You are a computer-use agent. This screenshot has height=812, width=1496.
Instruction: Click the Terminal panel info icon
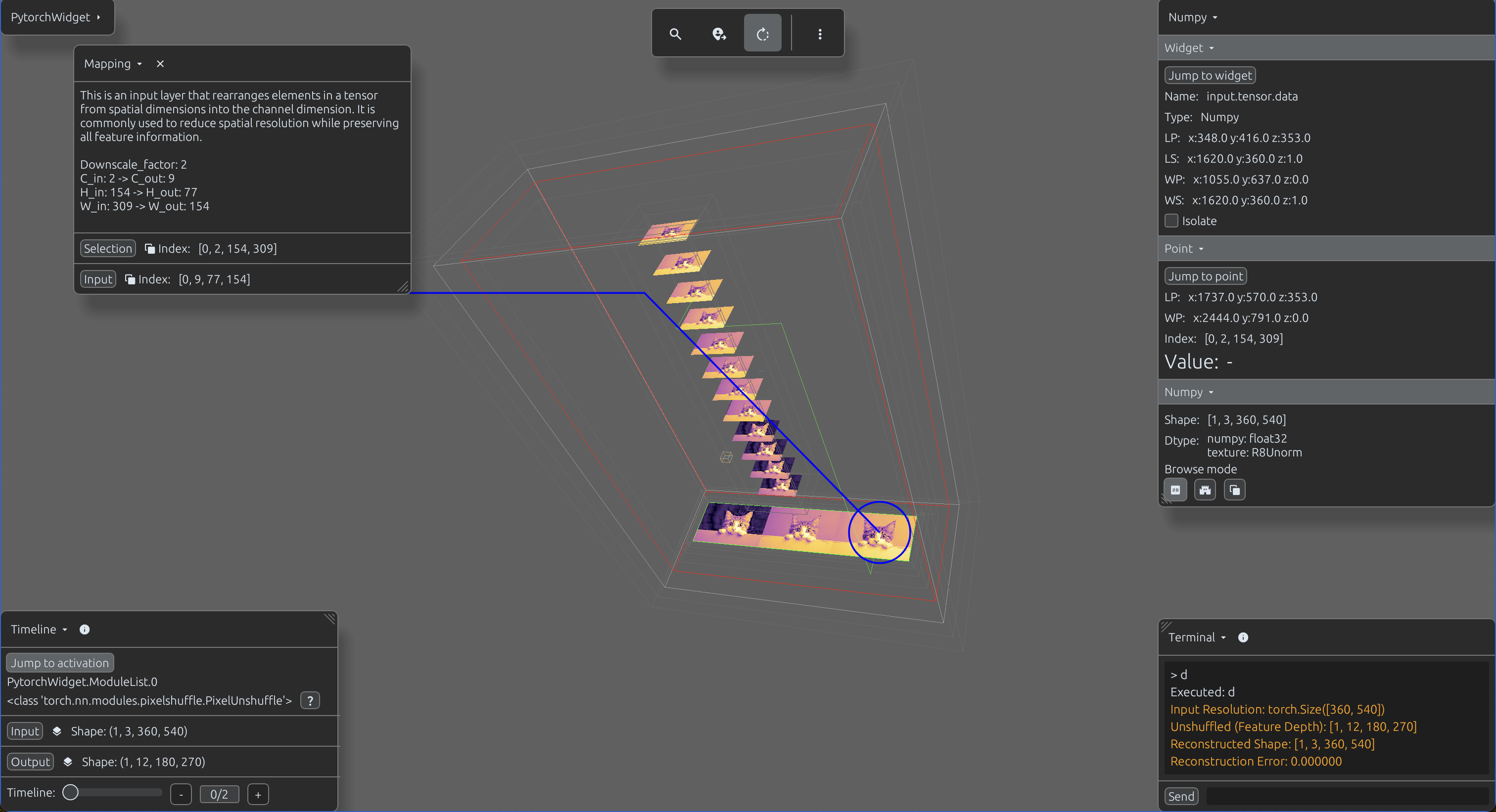coord(1243,637)
